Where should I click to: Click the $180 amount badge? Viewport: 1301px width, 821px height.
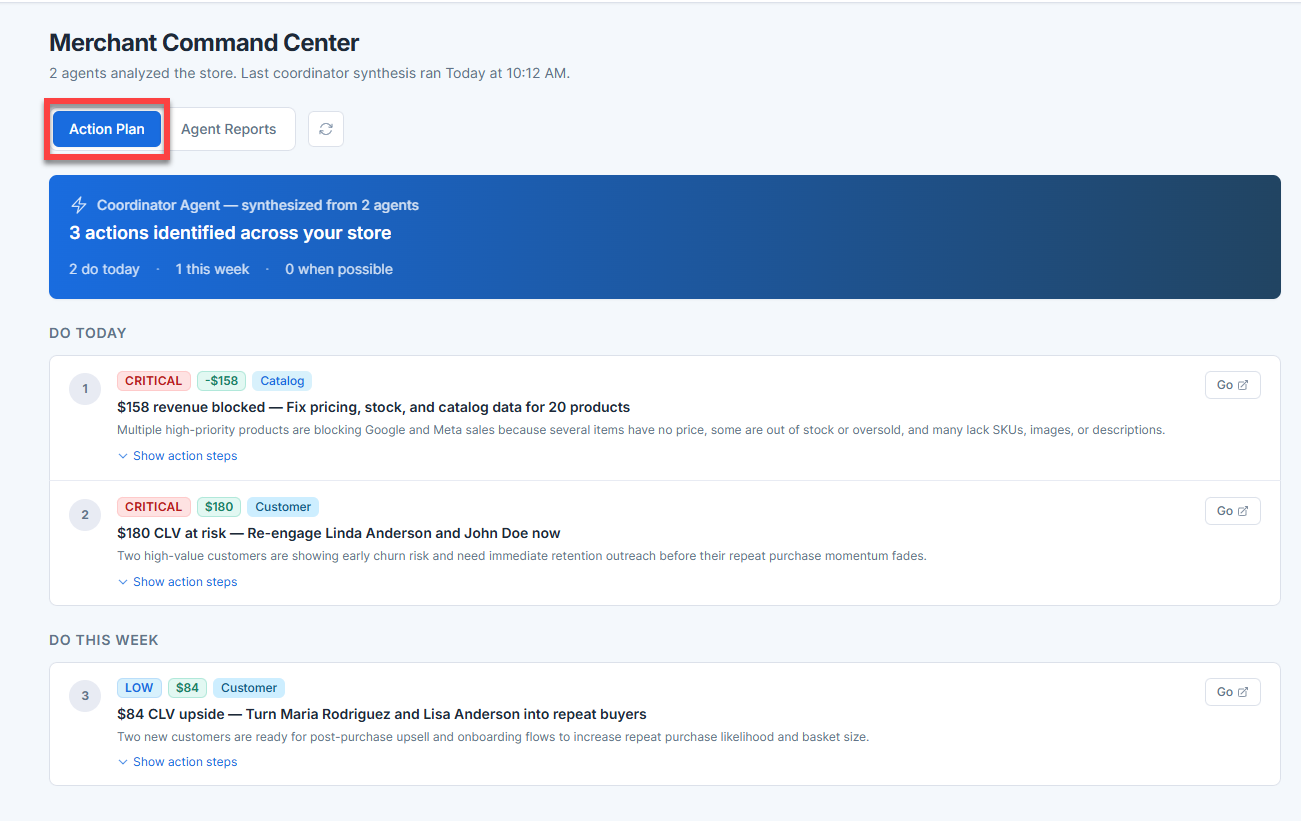(219, 507)
